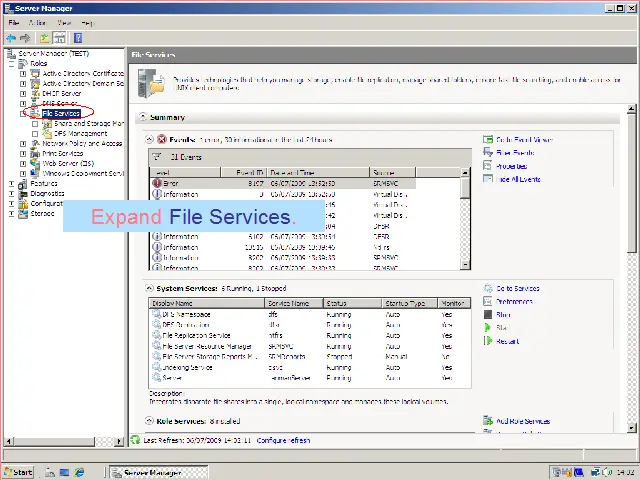Screen dimensions: 640x480
Task: Select the File Replication Service row
Action: tap(309, 336)
